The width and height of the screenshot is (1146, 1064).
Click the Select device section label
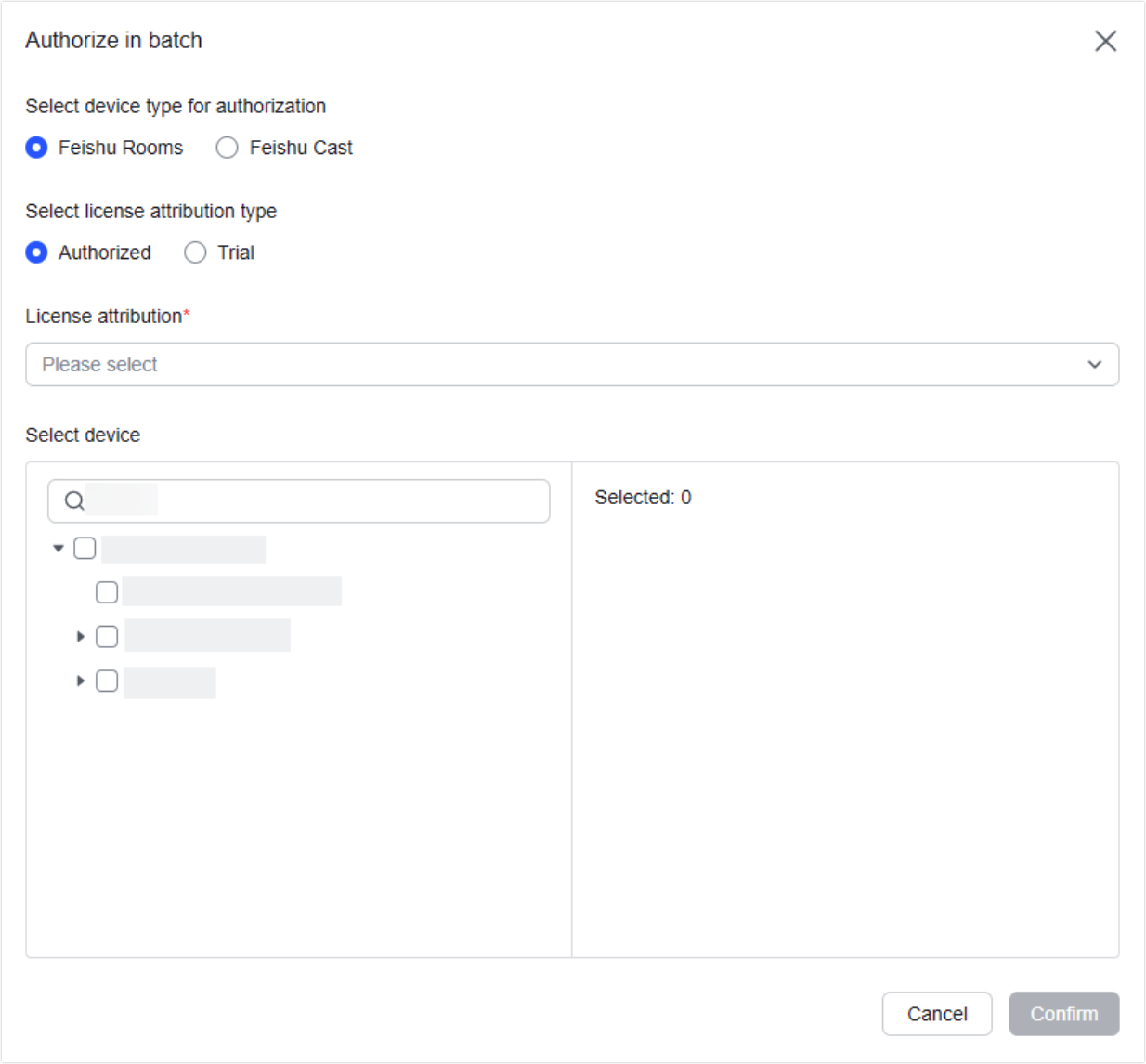83,435
